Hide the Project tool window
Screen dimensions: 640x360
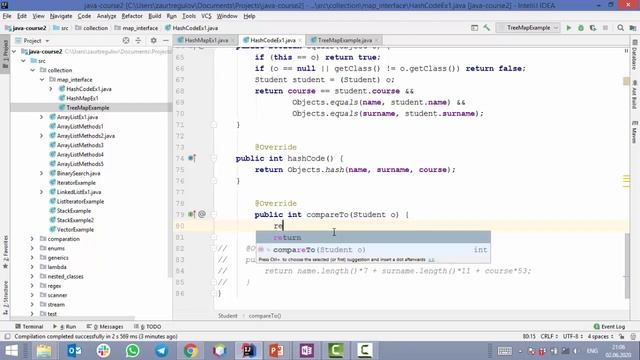tap(165, 40)
